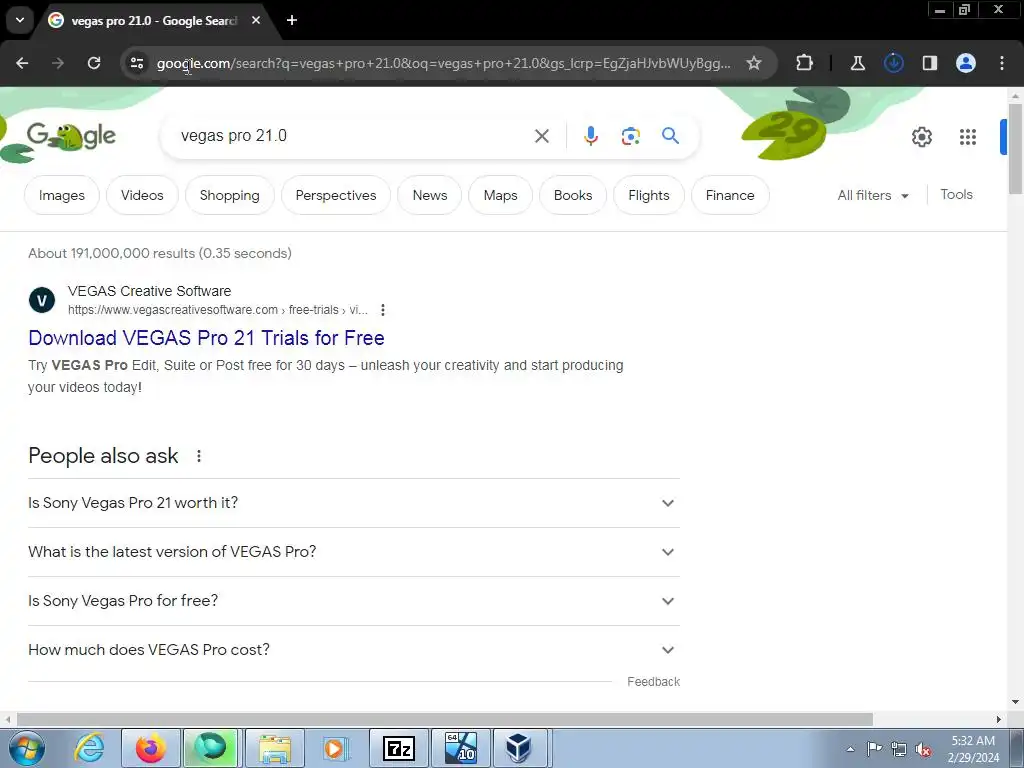
Task: Open VirtualBox from taskbar
Action: point(519,748)
